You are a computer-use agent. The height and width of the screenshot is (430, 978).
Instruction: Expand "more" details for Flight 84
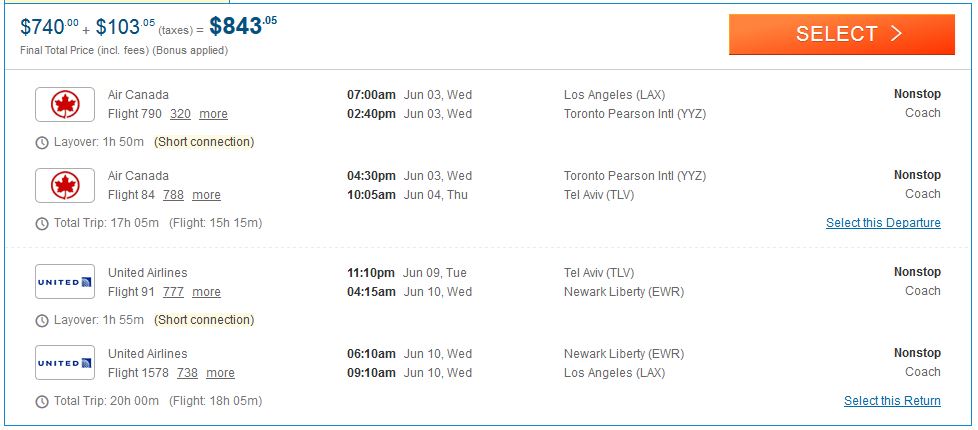pyautogui.click(x=206, y=195)
